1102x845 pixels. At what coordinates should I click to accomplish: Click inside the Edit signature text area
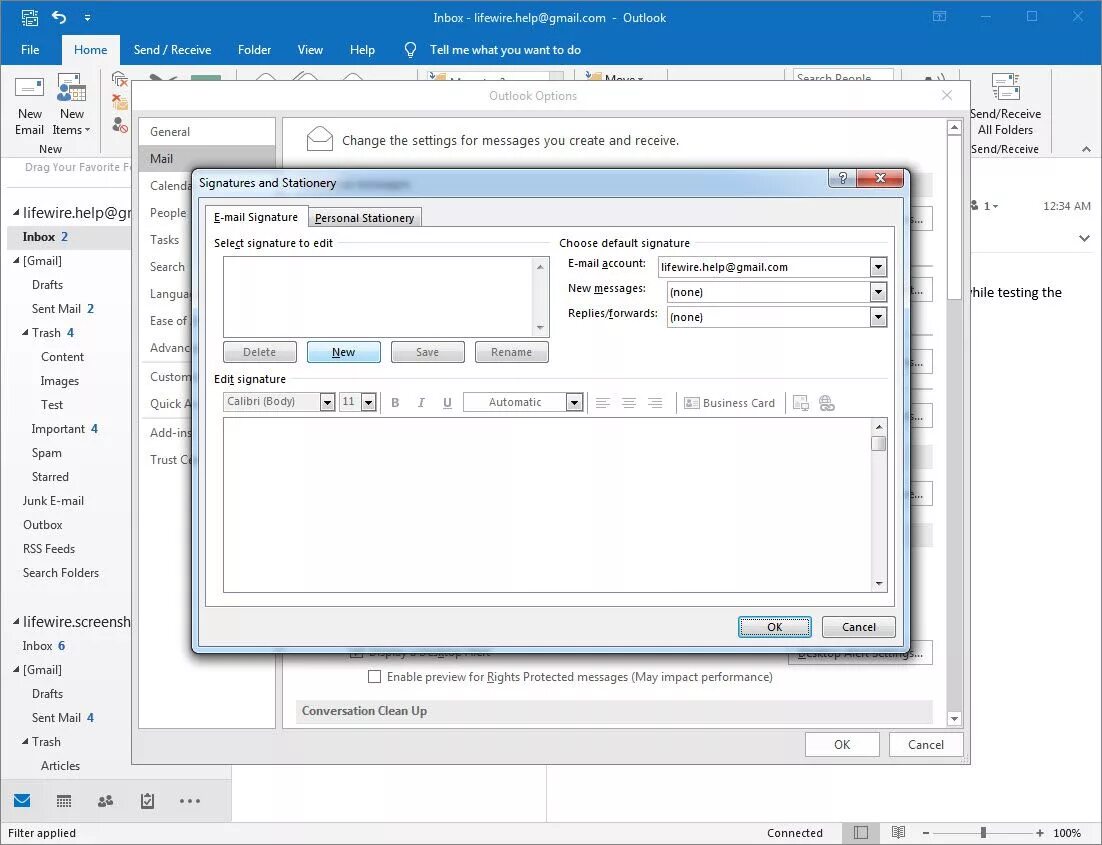[x=547, y=505]
